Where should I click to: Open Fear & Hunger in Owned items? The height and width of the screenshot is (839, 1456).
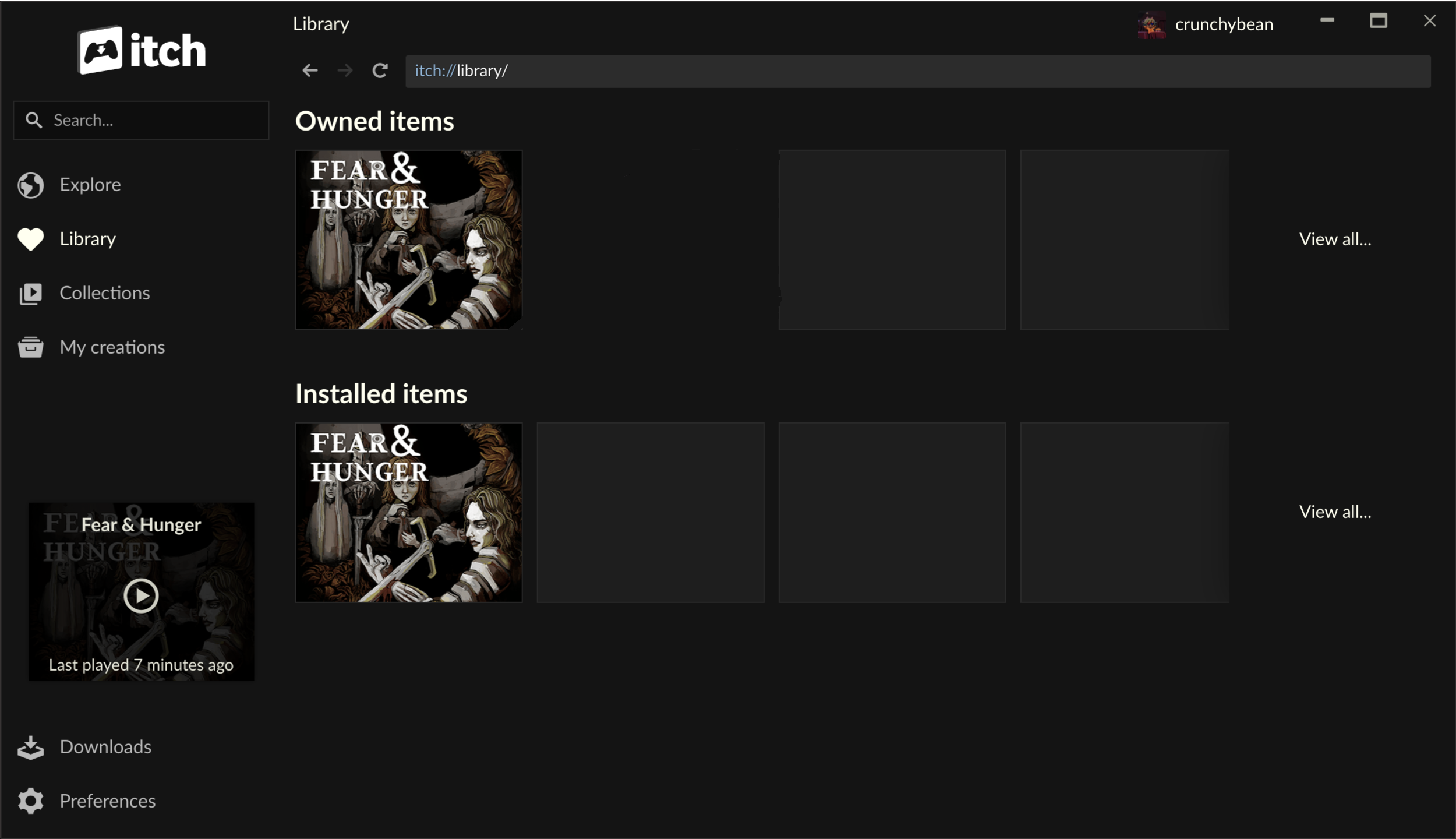click(409, 240)
